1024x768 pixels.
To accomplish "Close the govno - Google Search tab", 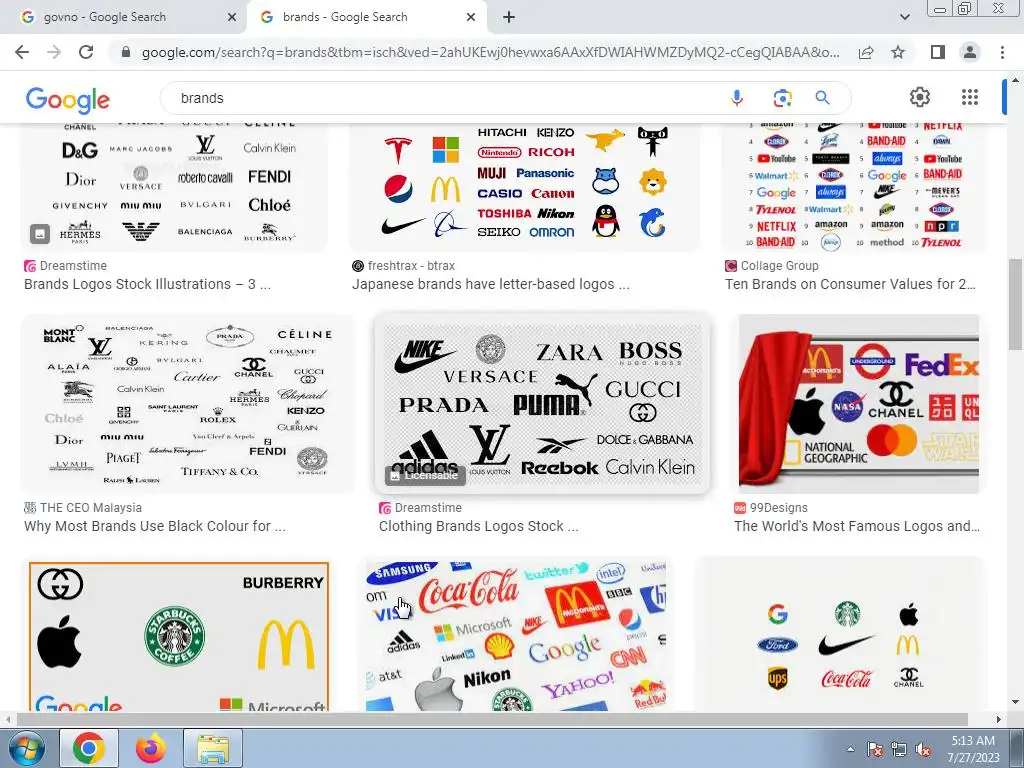I will [232, 18].
